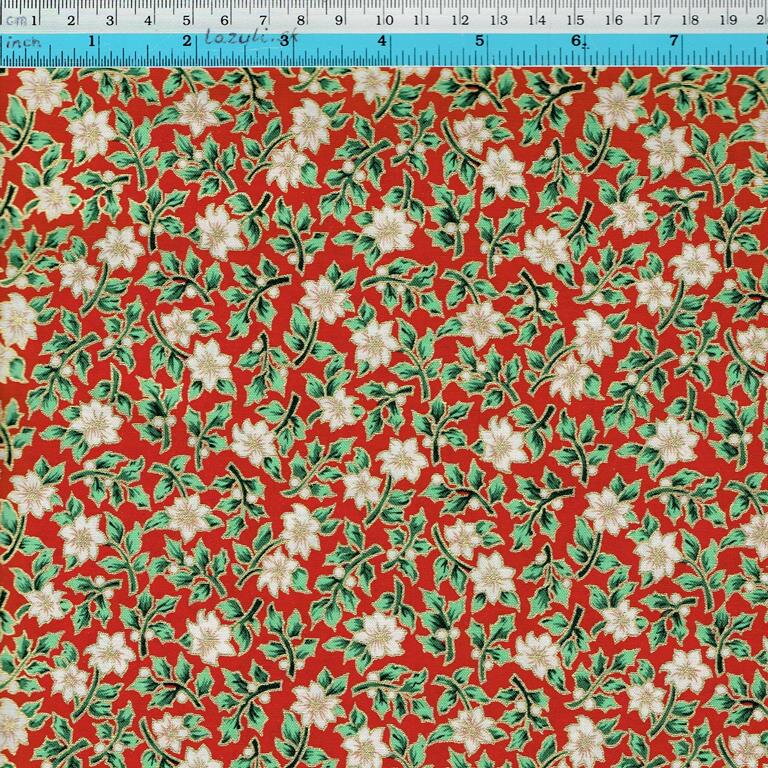Click the handwritten "lazuli.sk" text on ruler
Image resolution: width=768 pixels, height=768 pixels.
tap(251, 37)
